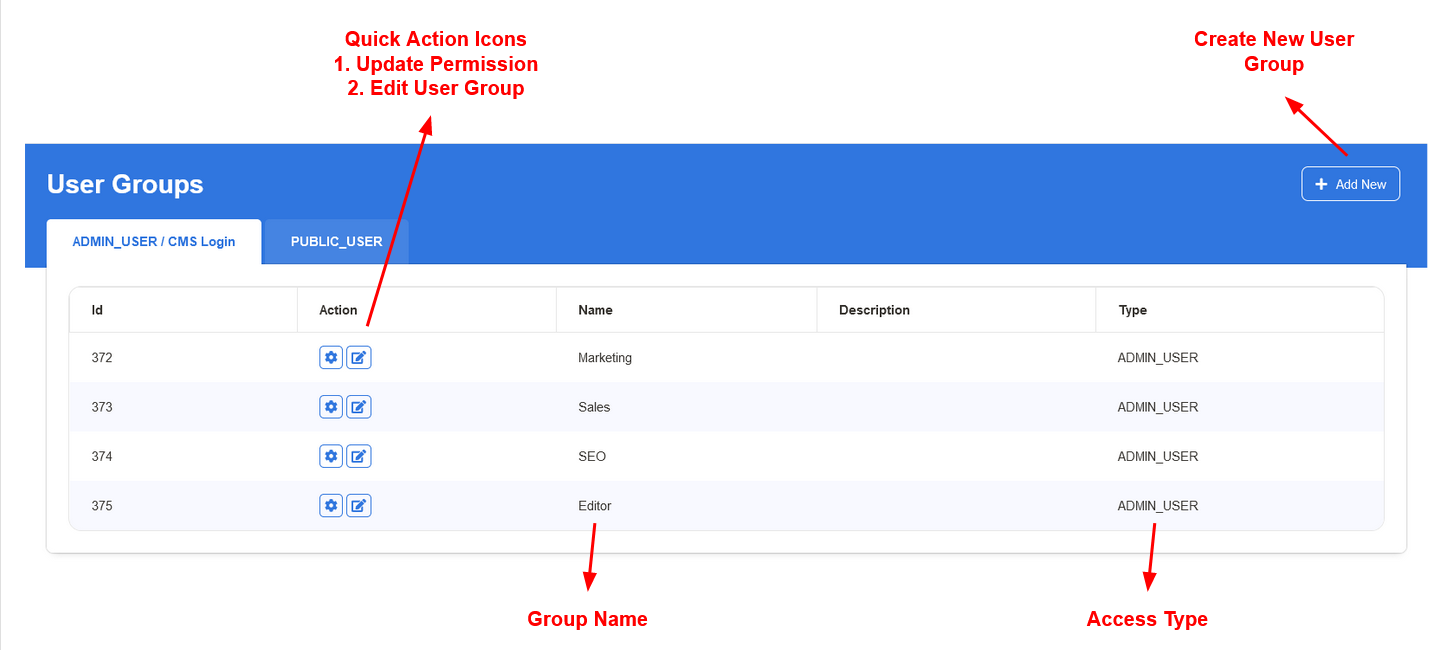Click the Add New button

pyautogui.click(x=1350, y=184)
